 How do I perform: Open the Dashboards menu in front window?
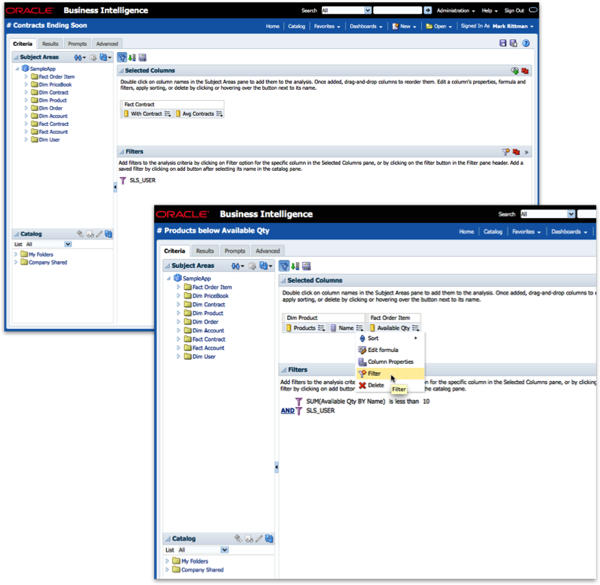pyautogui.click(x=569, y=231)
